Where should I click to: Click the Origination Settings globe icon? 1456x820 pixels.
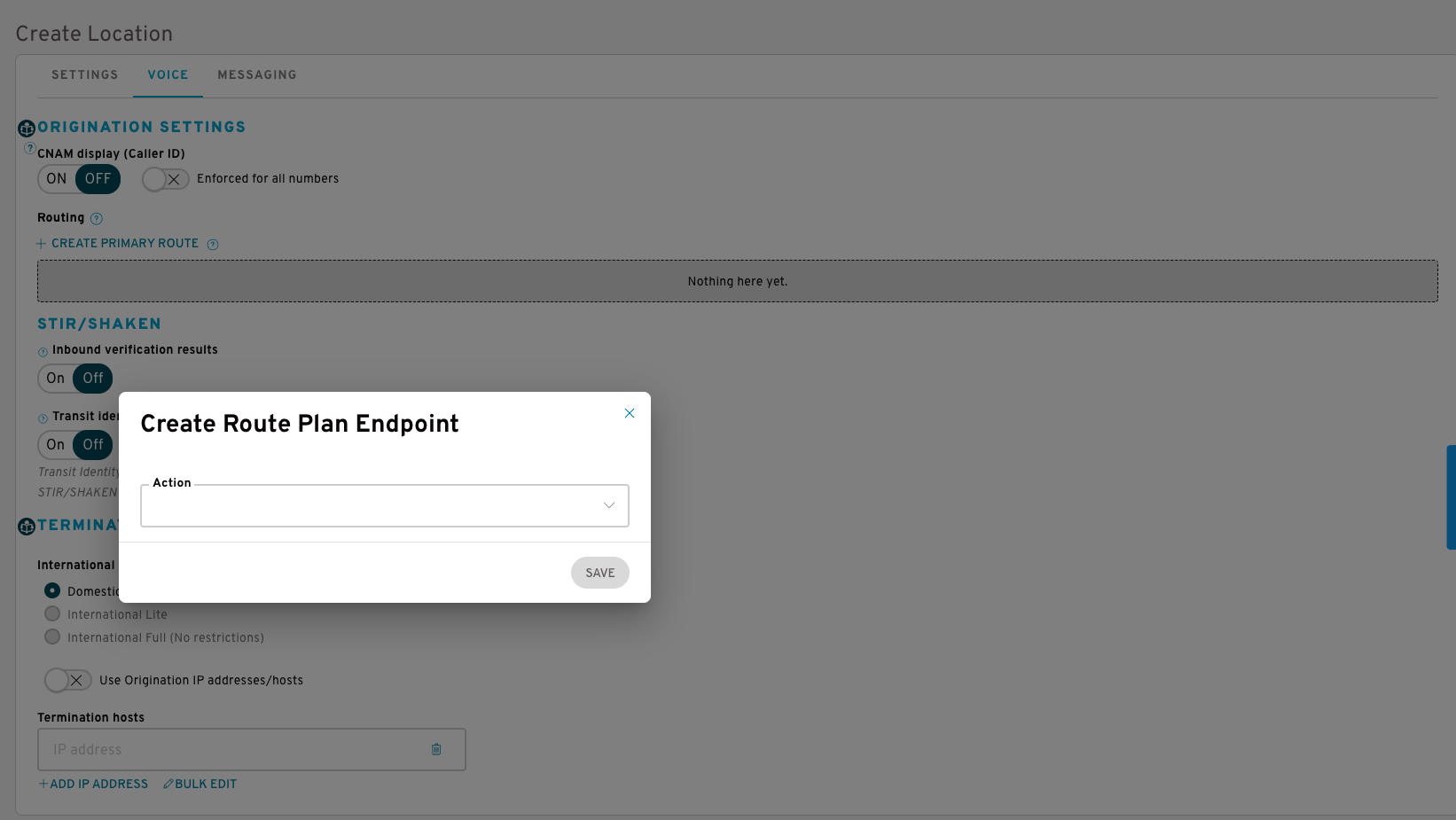click(x=27, y=129)
